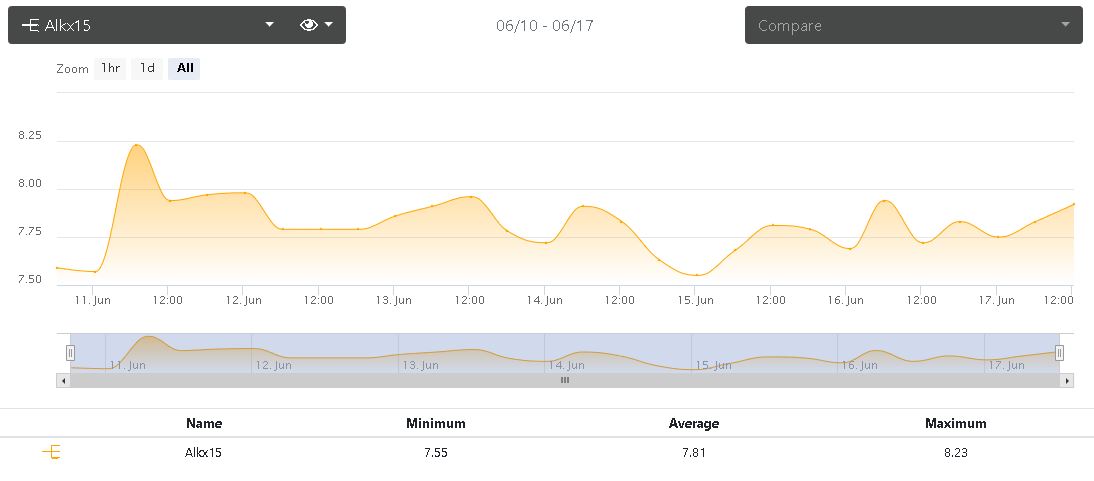Click the Name column header
Image resolution: width=1094 pixels, height=481 pixels.
click(204, 423)
